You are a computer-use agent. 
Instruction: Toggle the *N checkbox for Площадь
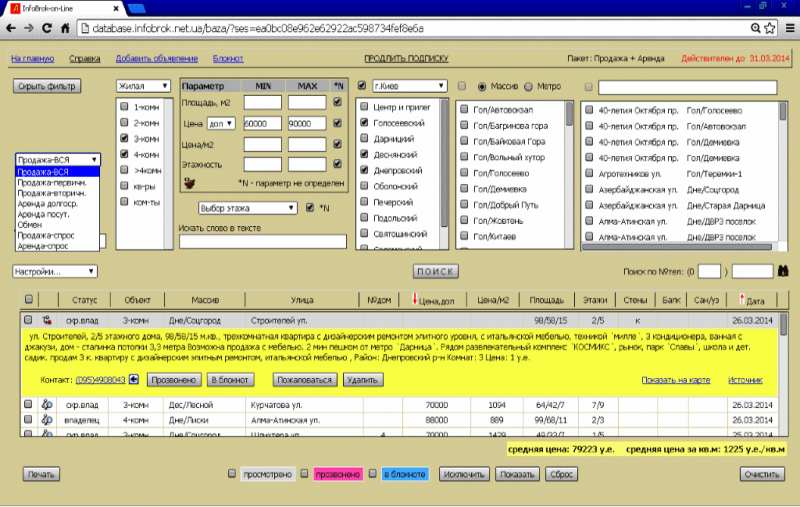(337, 103)
